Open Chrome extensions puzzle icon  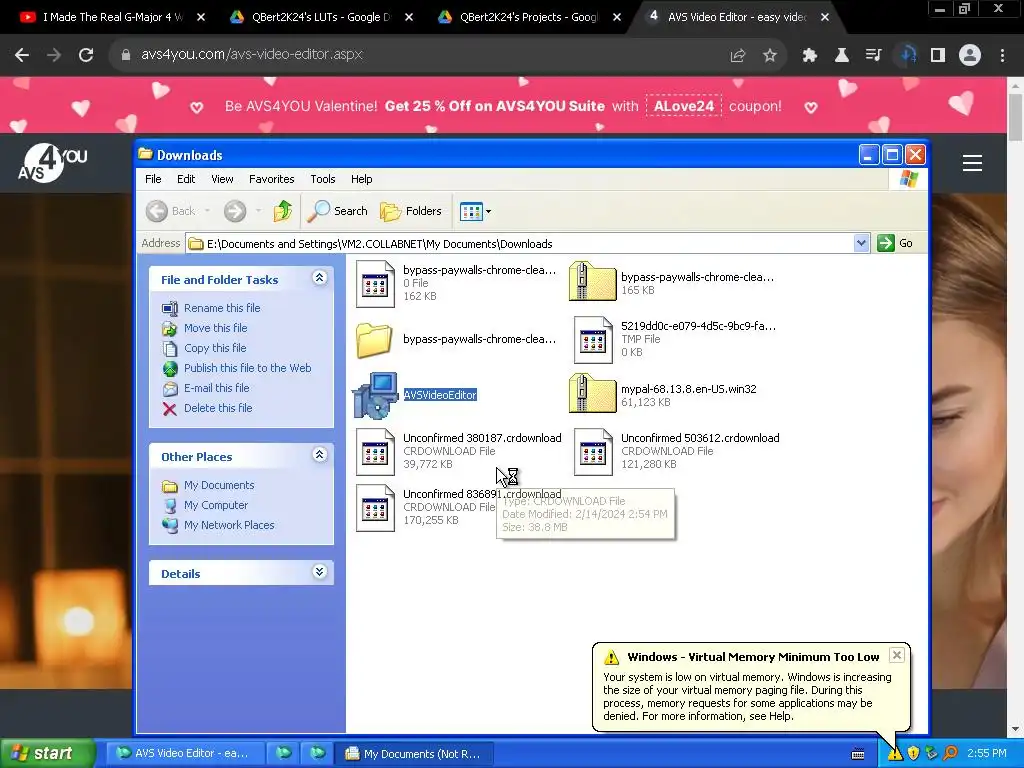pos(810,55)
